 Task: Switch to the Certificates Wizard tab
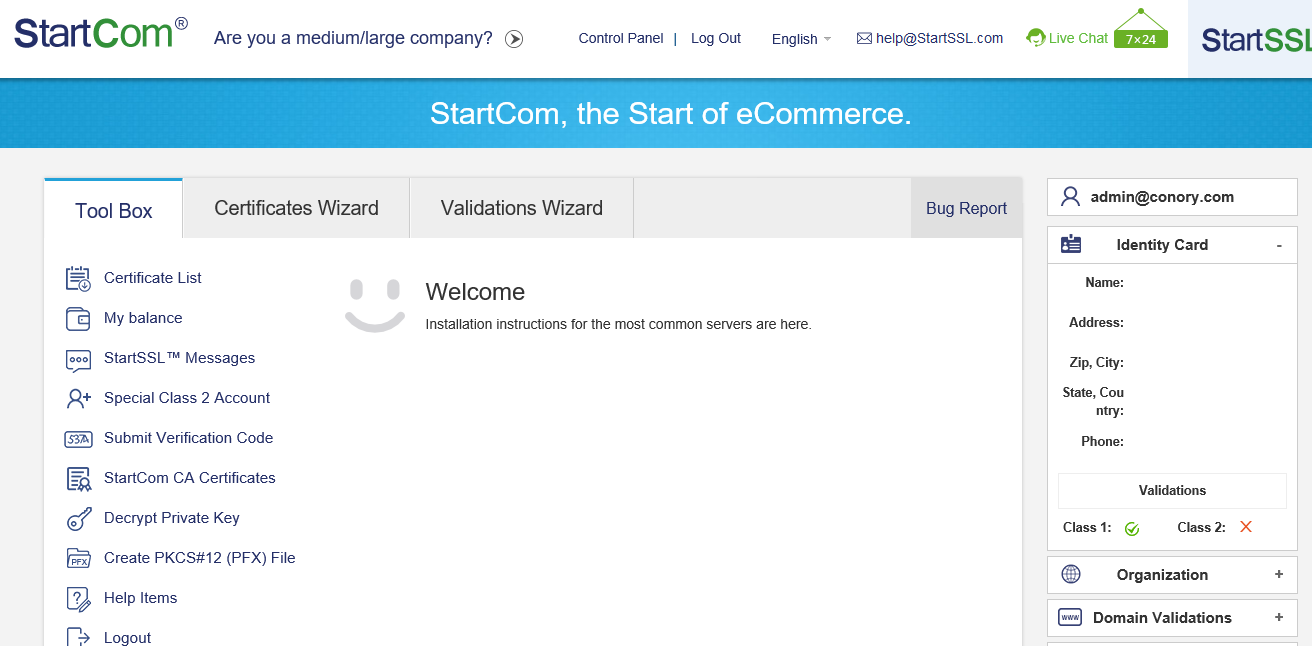(296, 208)
